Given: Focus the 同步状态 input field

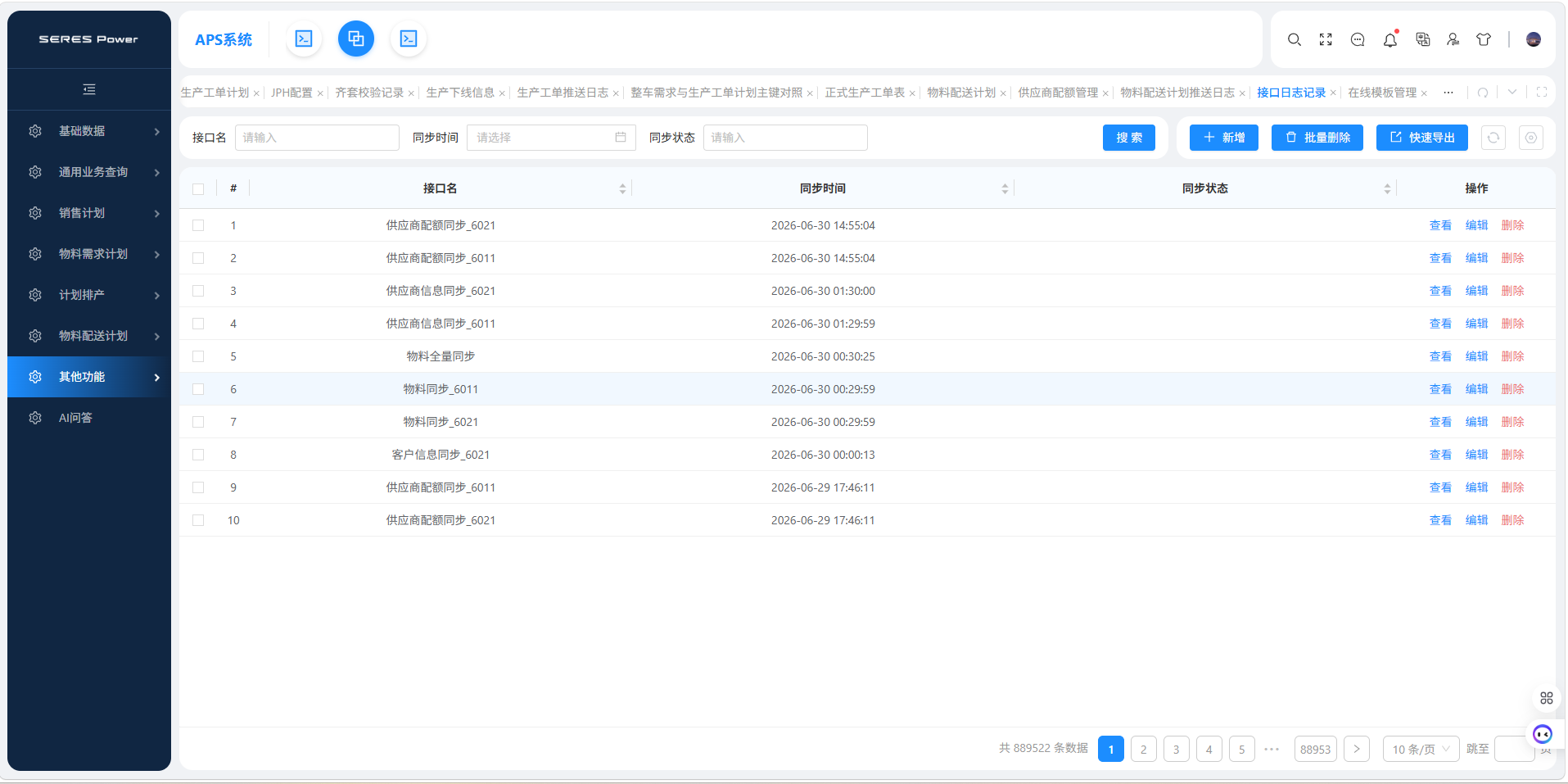Looking at the screenshot, I should pos(785,138).
